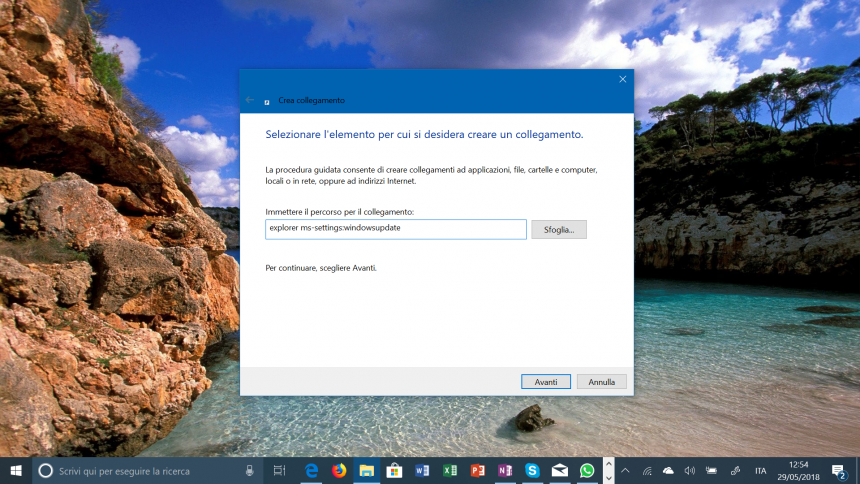This screenshot has width=860, height=484.
Task: Browse for a target with Sfoglia
Action: [x=559, y=229]
